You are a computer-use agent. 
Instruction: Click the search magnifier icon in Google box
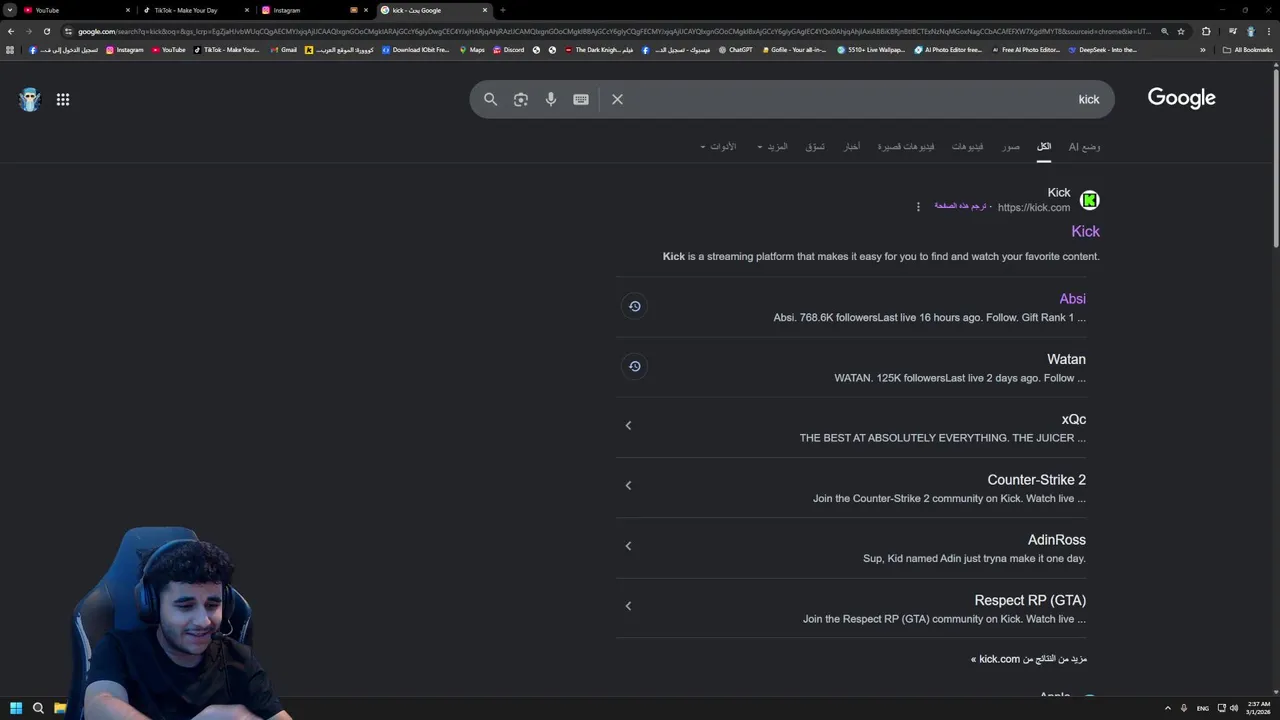pyautogui.click(x=490, y=99)
